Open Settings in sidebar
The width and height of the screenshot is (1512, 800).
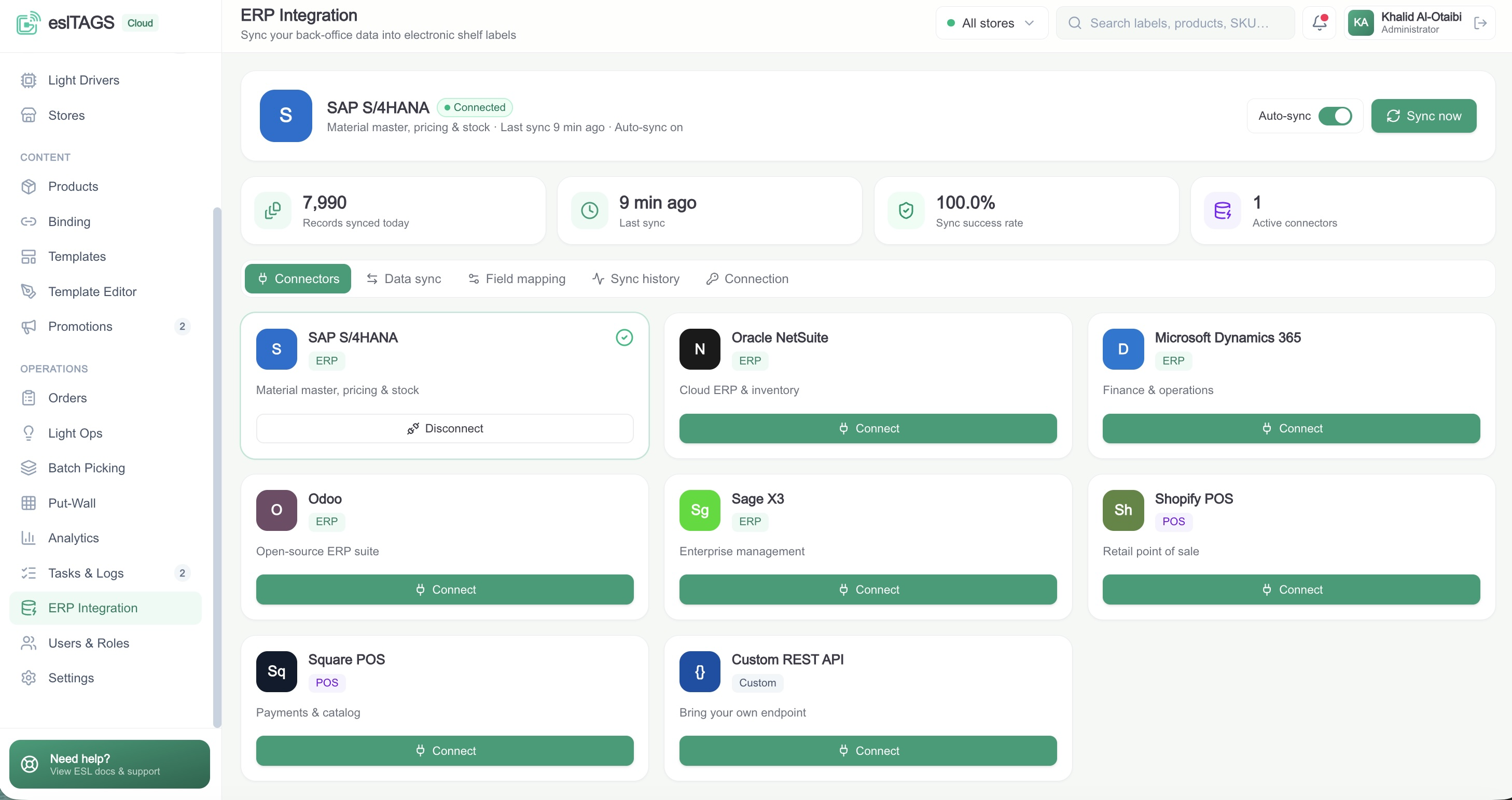(x=106, y=678)
